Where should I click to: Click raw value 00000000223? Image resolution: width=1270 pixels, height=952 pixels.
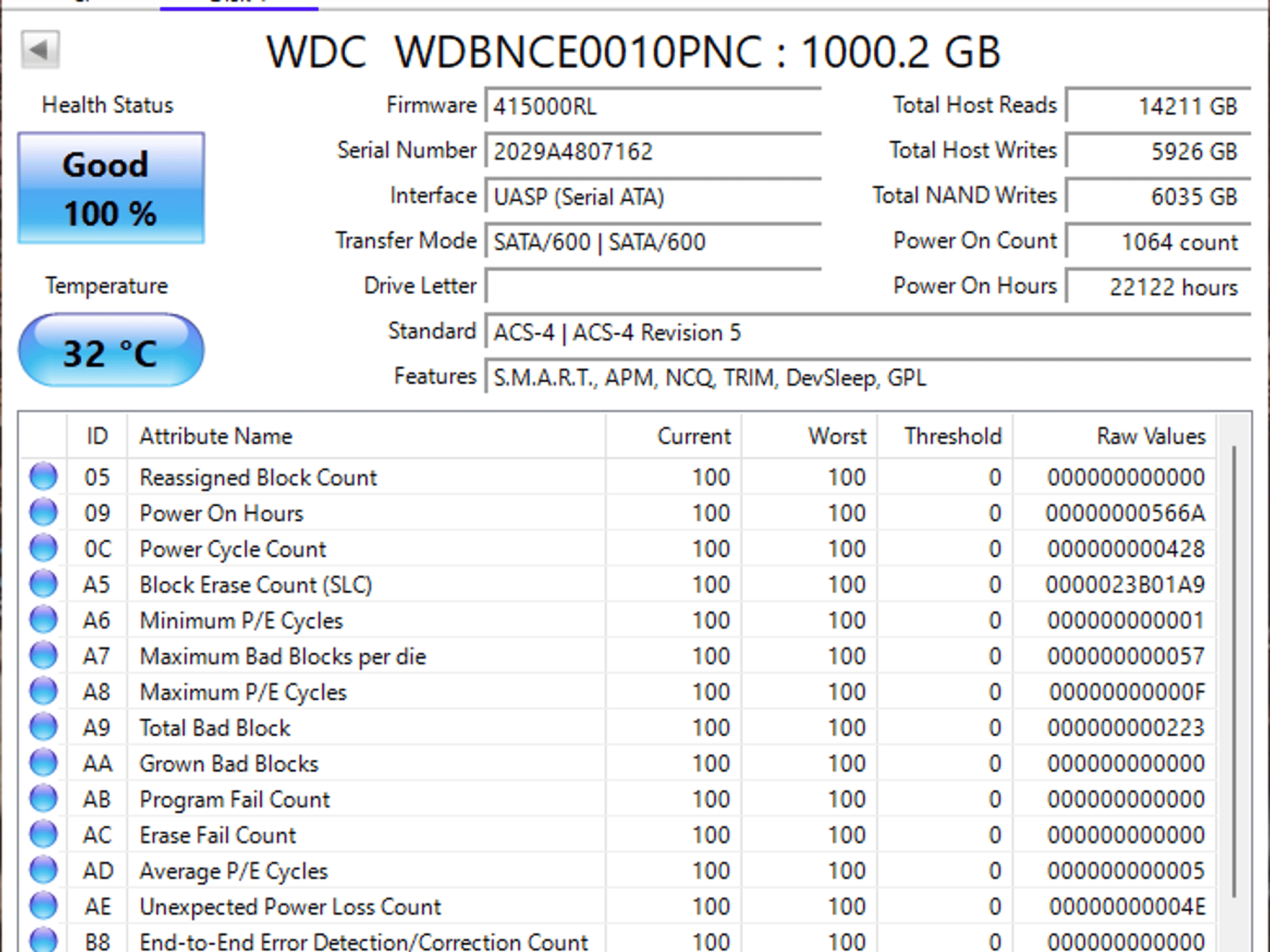1126,728
